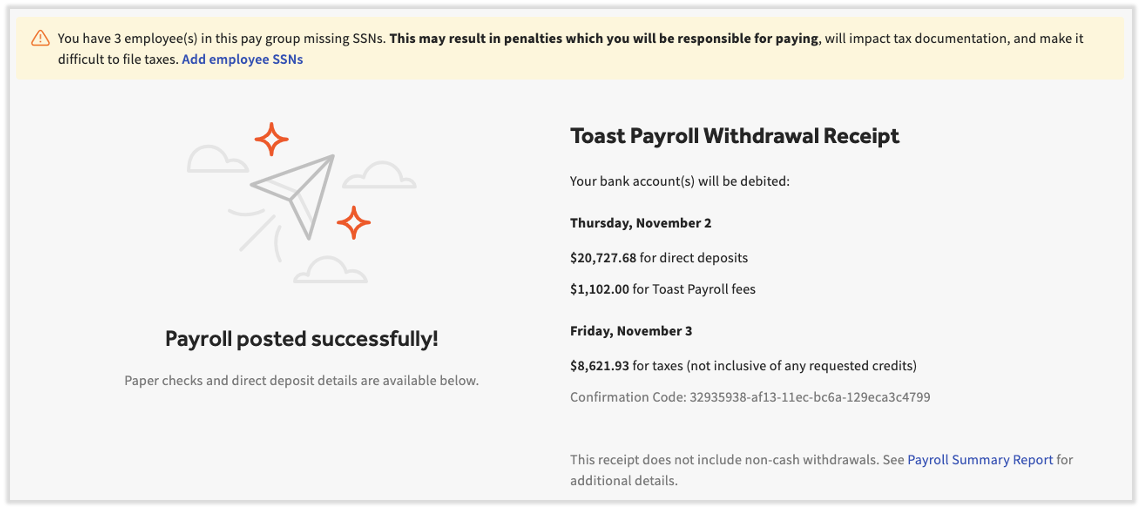Click the orange sparkle above the paper plane
This screenshot has width=1142, height=510.
click(271, 139)
